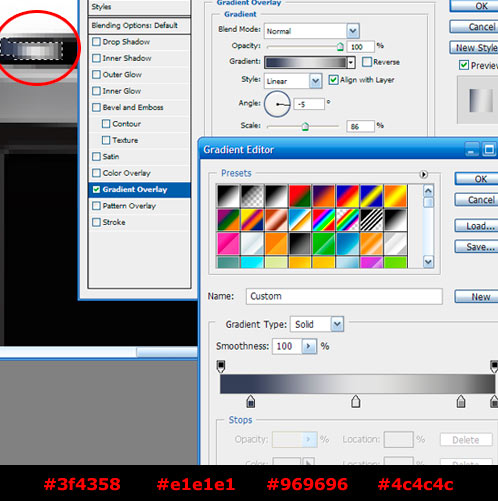This screenshot has width=498, height=501.
Task: Click OK in the Gradient Editor
Action: (x=477, y=179)
